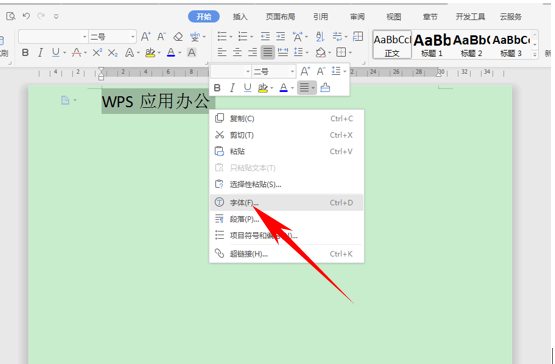Align text left in the ribbon
The width and height of the screenshot is (555, 364).
(x=222, y=53)
